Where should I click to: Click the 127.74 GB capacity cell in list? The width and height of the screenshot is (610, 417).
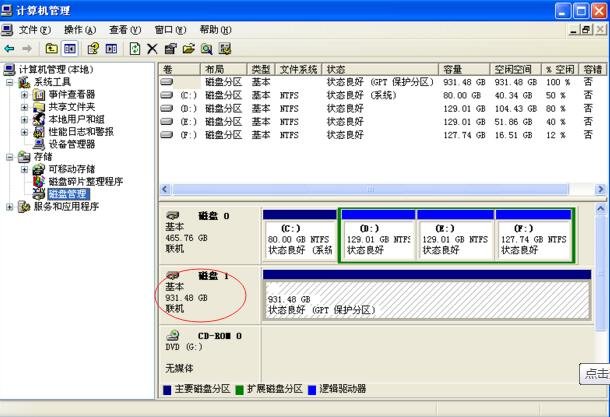tap(464, 135)
